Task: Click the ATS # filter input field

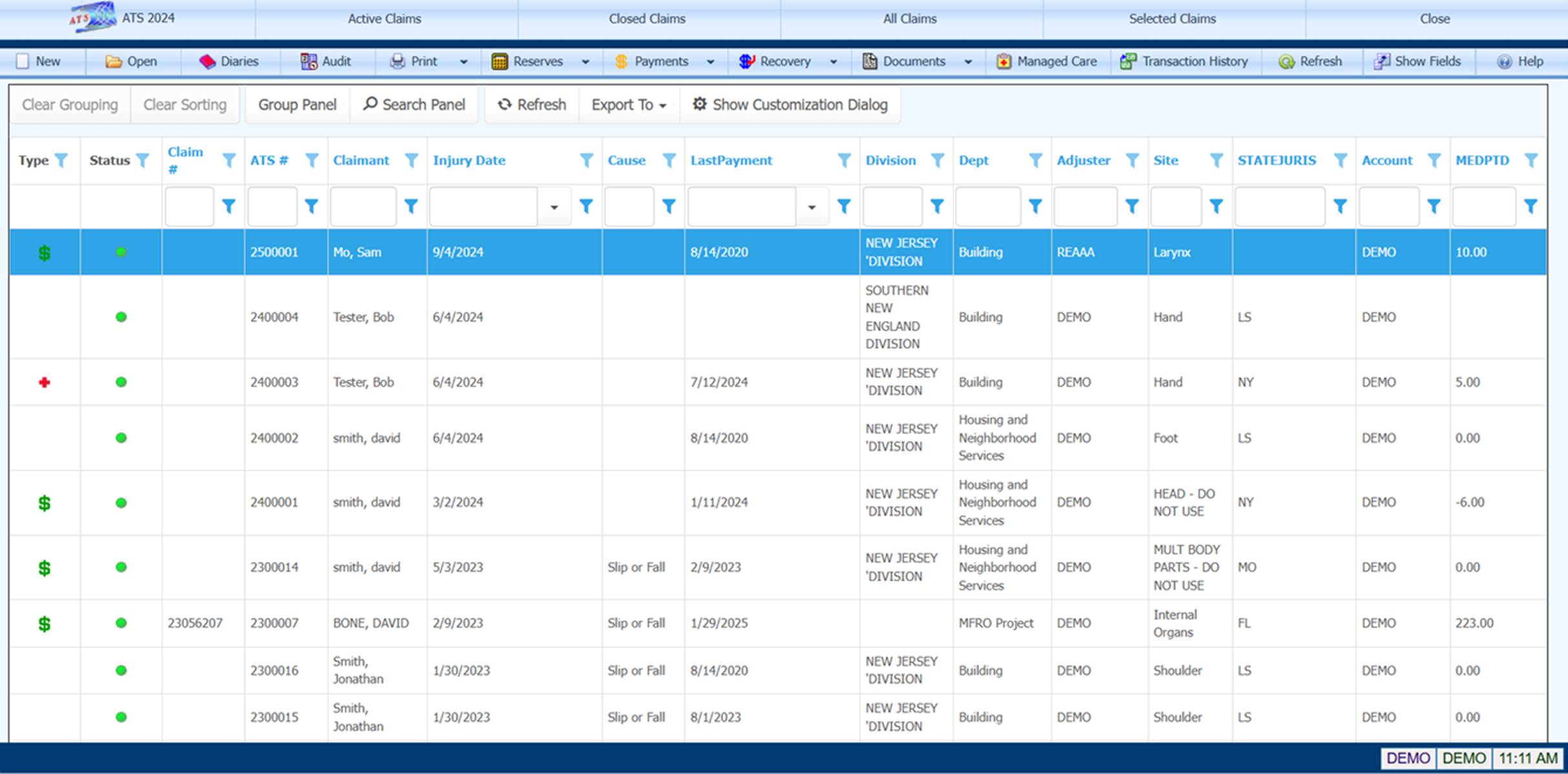Action: point(272,207)
